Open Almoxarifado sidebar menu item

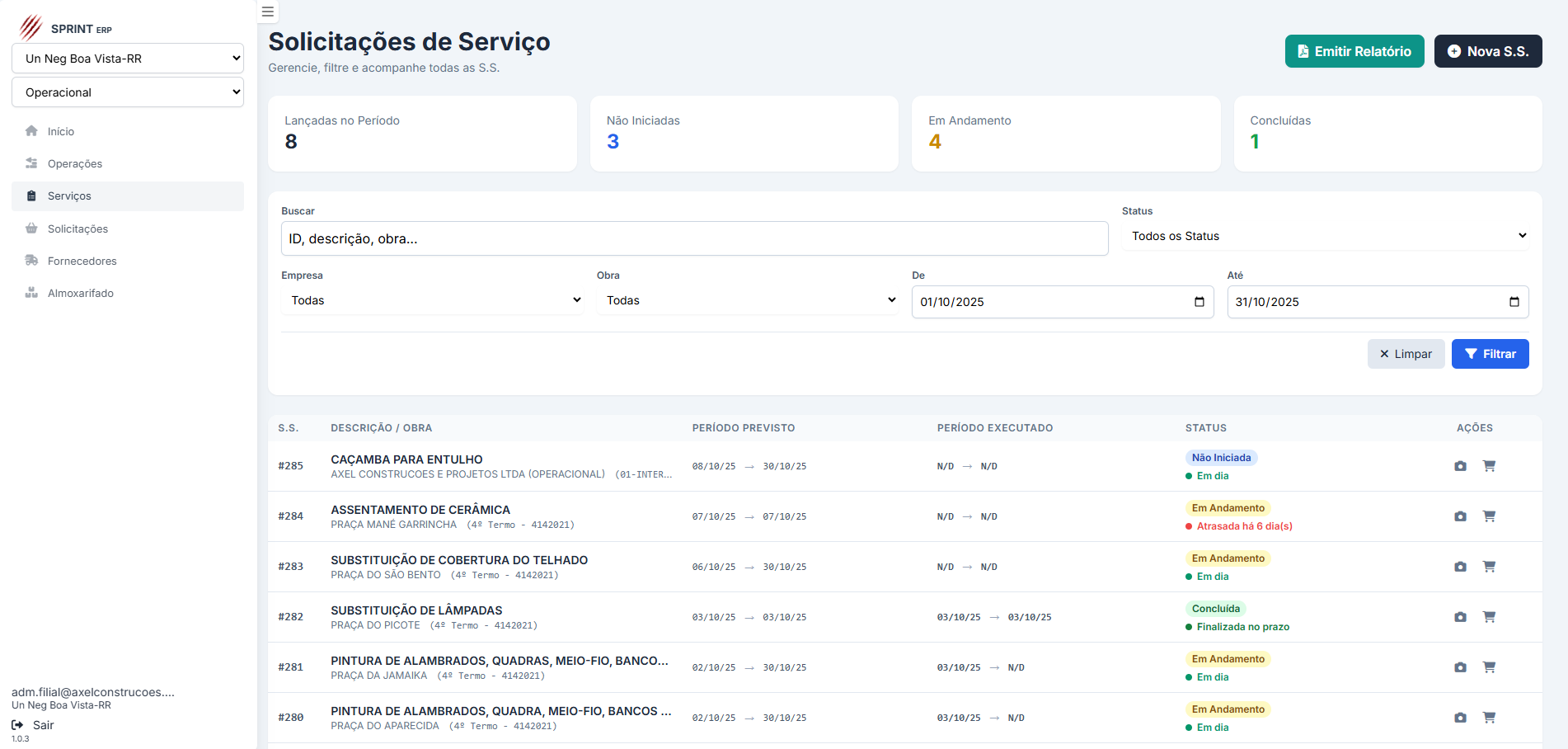coord(80,294)
